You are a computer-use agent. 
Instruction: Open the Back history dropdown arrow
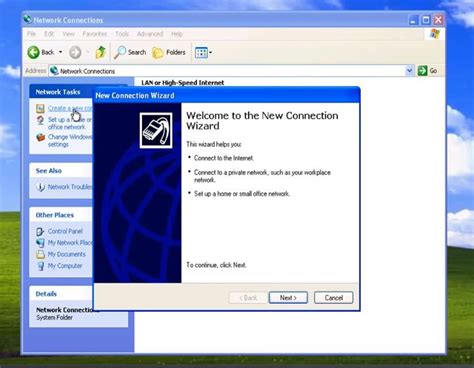60,52
